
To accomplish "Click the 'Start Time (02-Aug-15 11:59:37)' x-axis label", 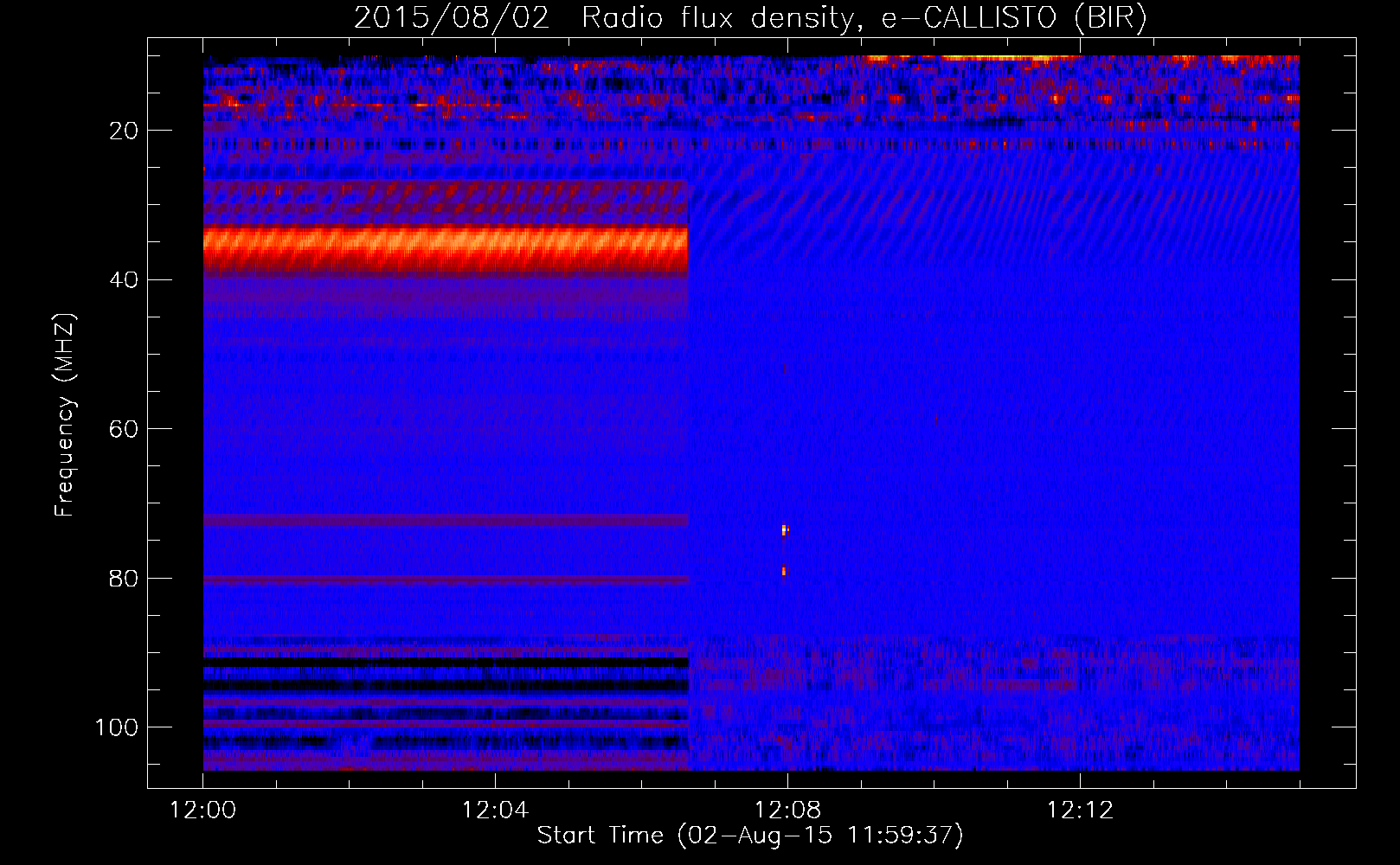I will click(x=750, y=836).
